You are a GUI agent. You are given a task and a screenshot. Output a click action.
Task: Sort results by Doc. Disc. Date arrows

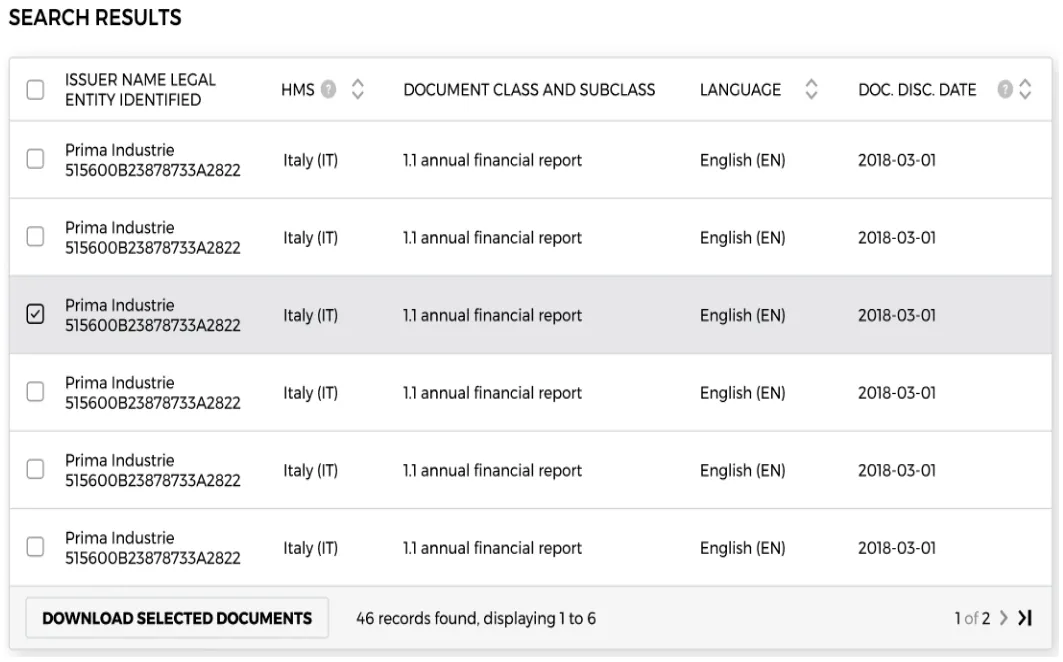pos(1025,89)
